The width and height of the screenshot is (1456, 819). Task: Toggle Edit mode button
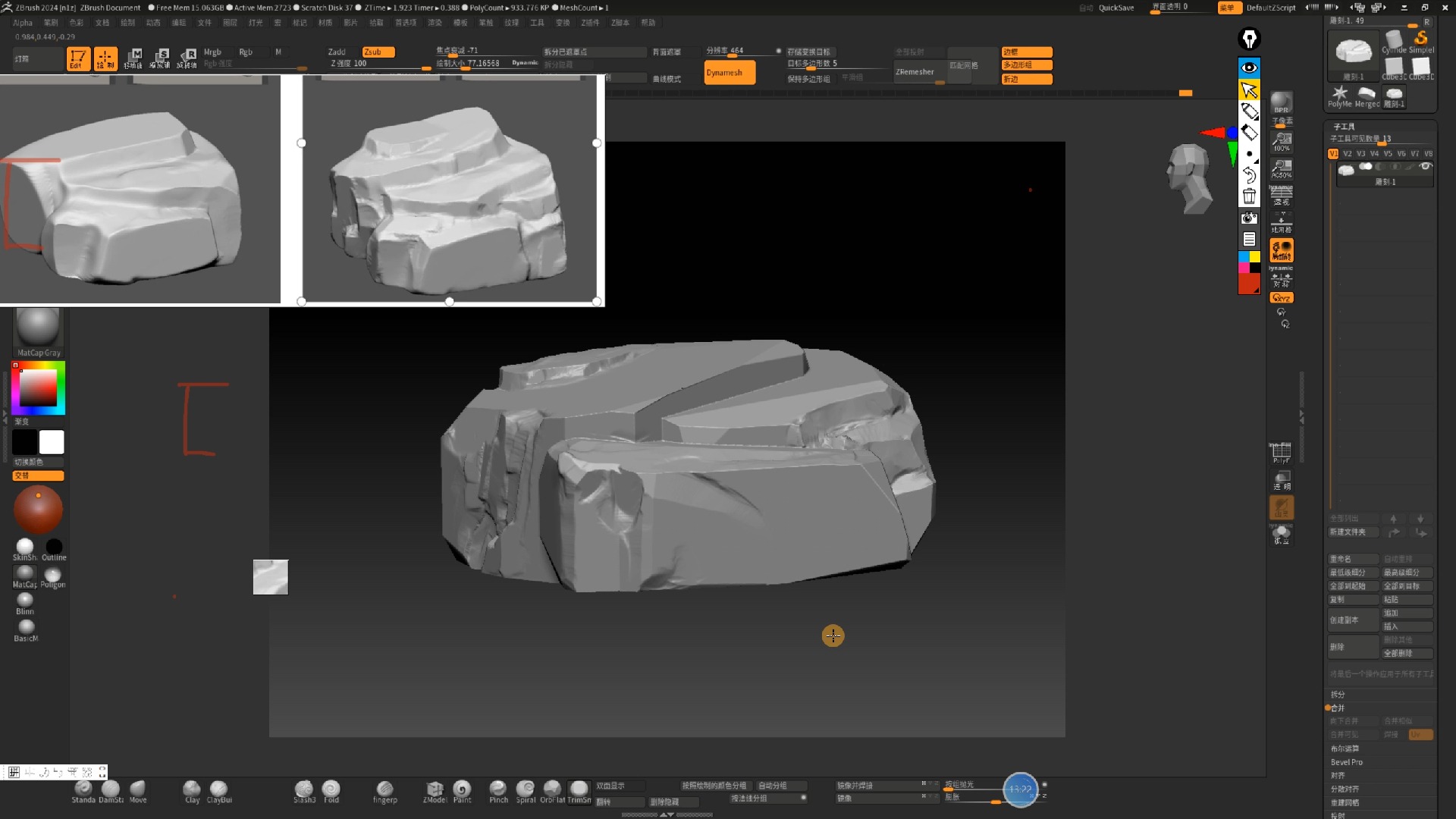(78, 59)
